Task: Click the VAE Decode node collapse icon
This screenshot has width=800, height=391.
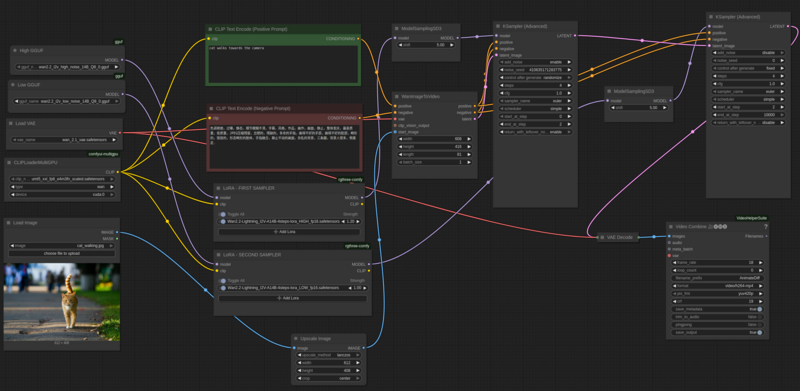Action: (x=603, y=237)
